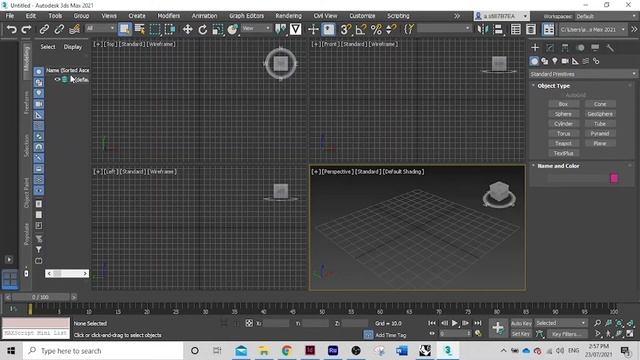Toggle the Auto Key button
Screen dimensions: 640x360
click(521, 323)
